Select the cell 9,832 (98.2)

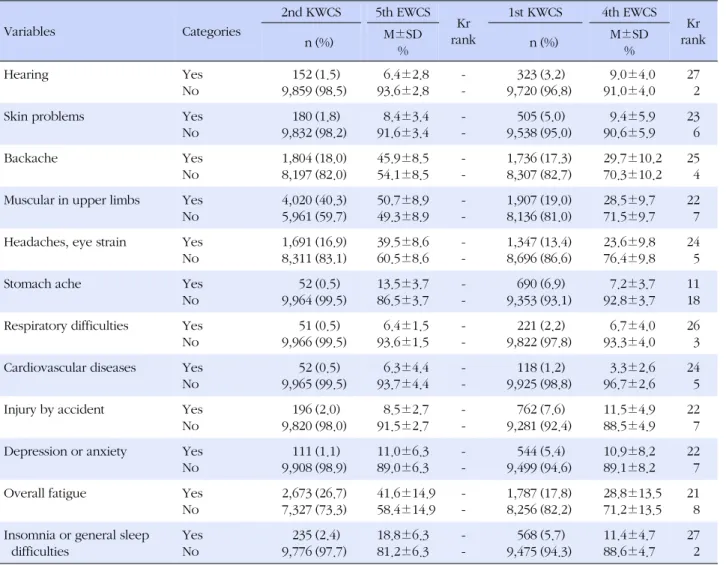click(x=314, y=133)
